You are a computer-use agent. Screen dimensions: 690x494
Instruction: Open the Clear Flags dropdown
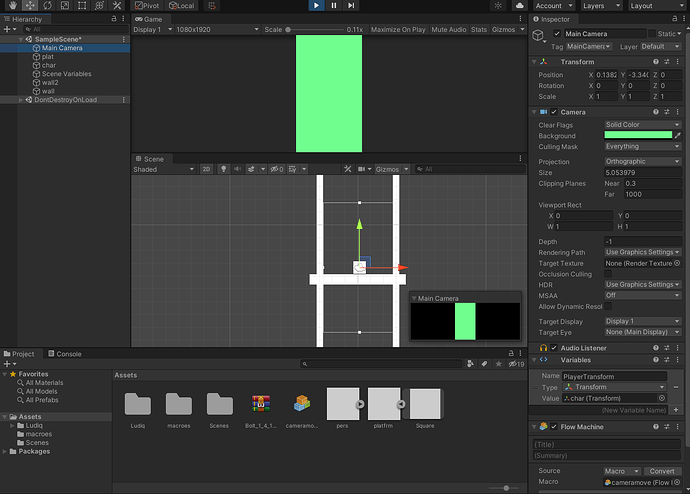coord(642,125)
